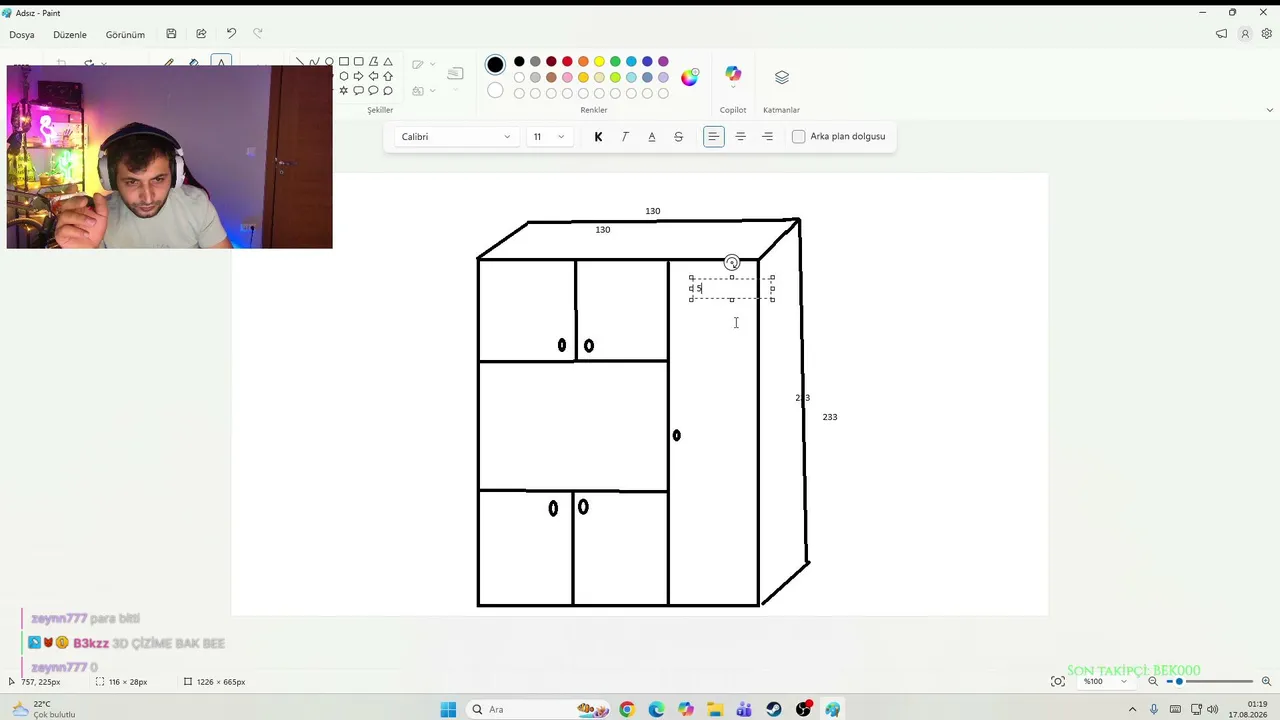Open the Düzenle menu
Screen dimensions: 1280x720
tap(70, 35)
